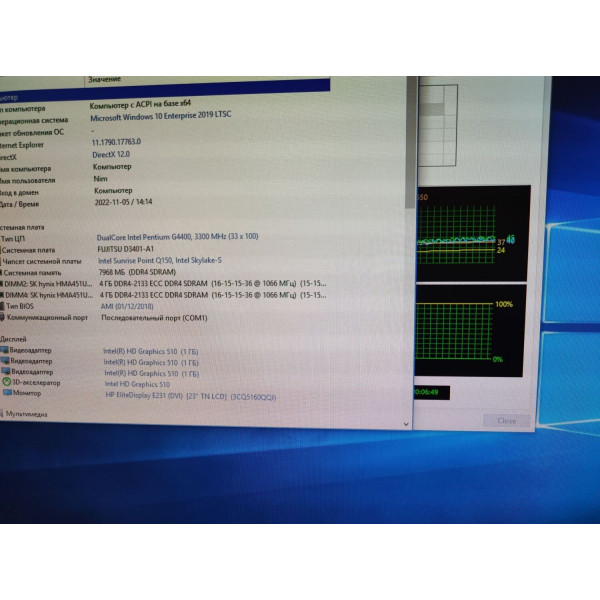Click the Значение column header

point(104,79)
